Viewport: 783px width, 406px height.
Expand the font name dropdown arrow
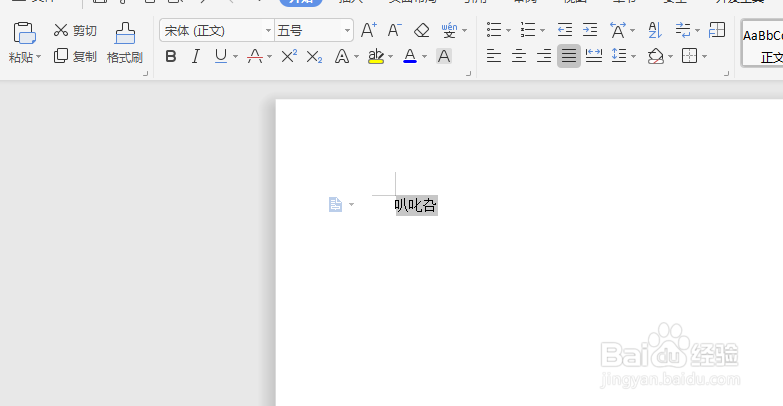(268, 30)
